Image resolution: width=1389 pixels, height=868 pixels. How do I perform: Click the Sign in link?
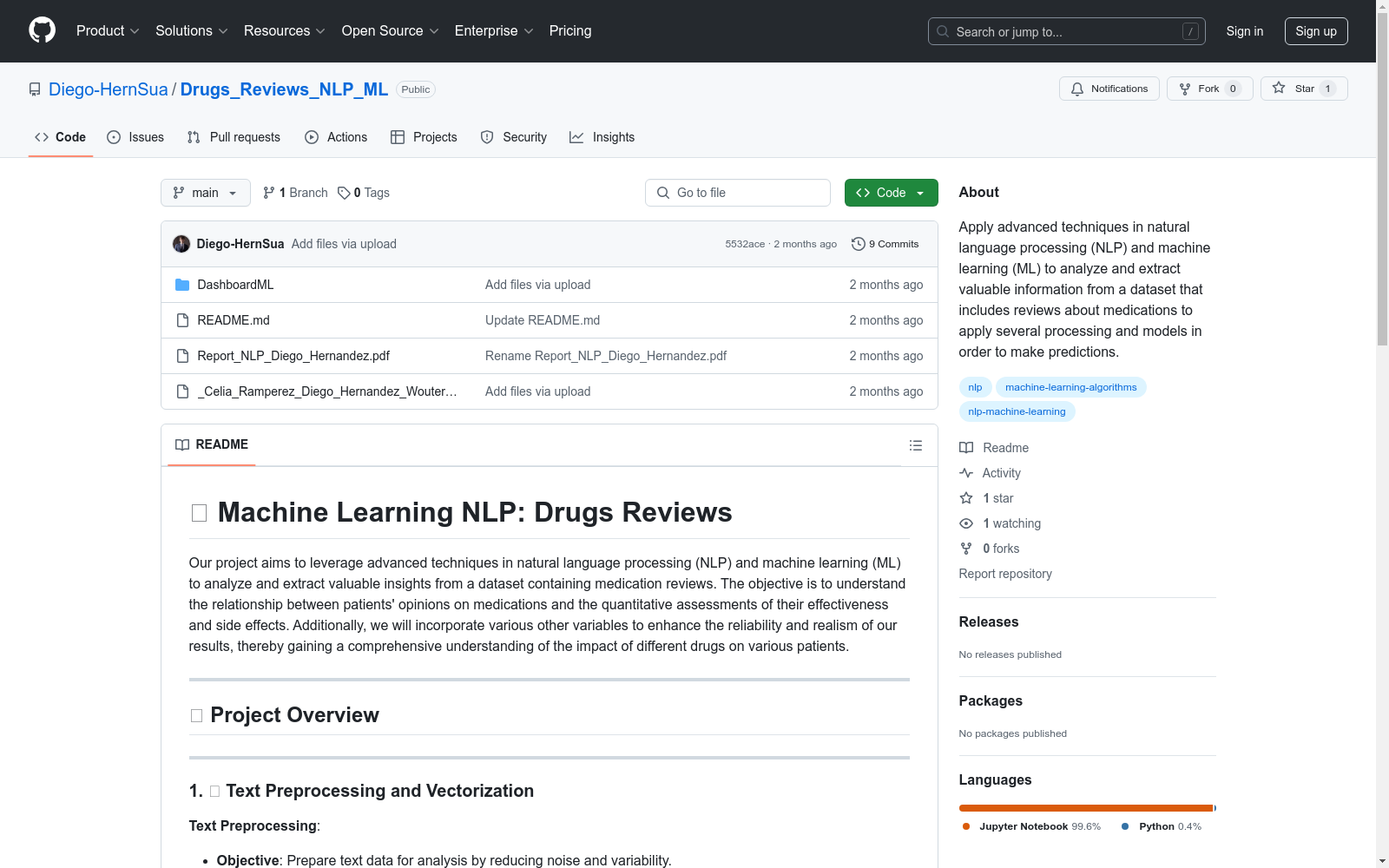tap(1245, 31)
